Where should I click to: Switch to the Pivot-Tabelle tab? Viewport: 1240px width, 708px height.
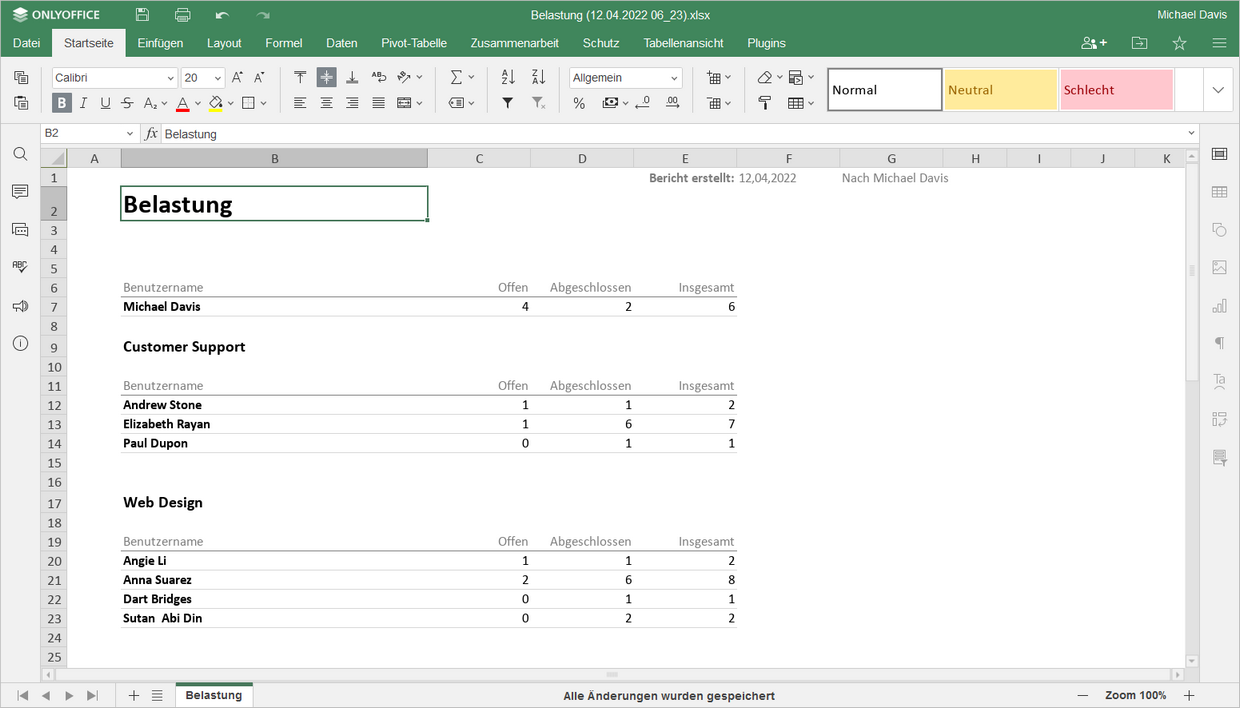point(414,43)
